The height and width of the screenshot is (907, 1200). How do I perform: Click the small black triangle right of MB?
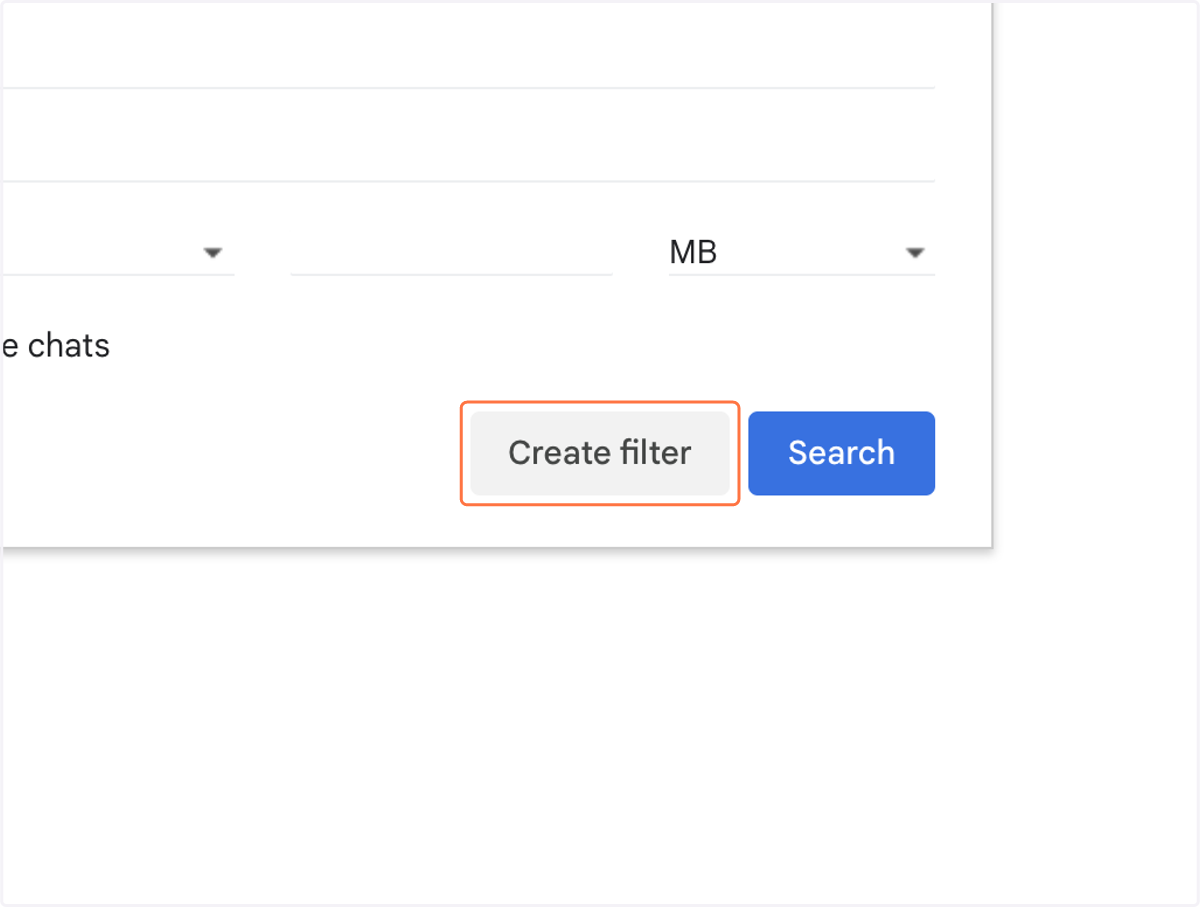(914, 253)
